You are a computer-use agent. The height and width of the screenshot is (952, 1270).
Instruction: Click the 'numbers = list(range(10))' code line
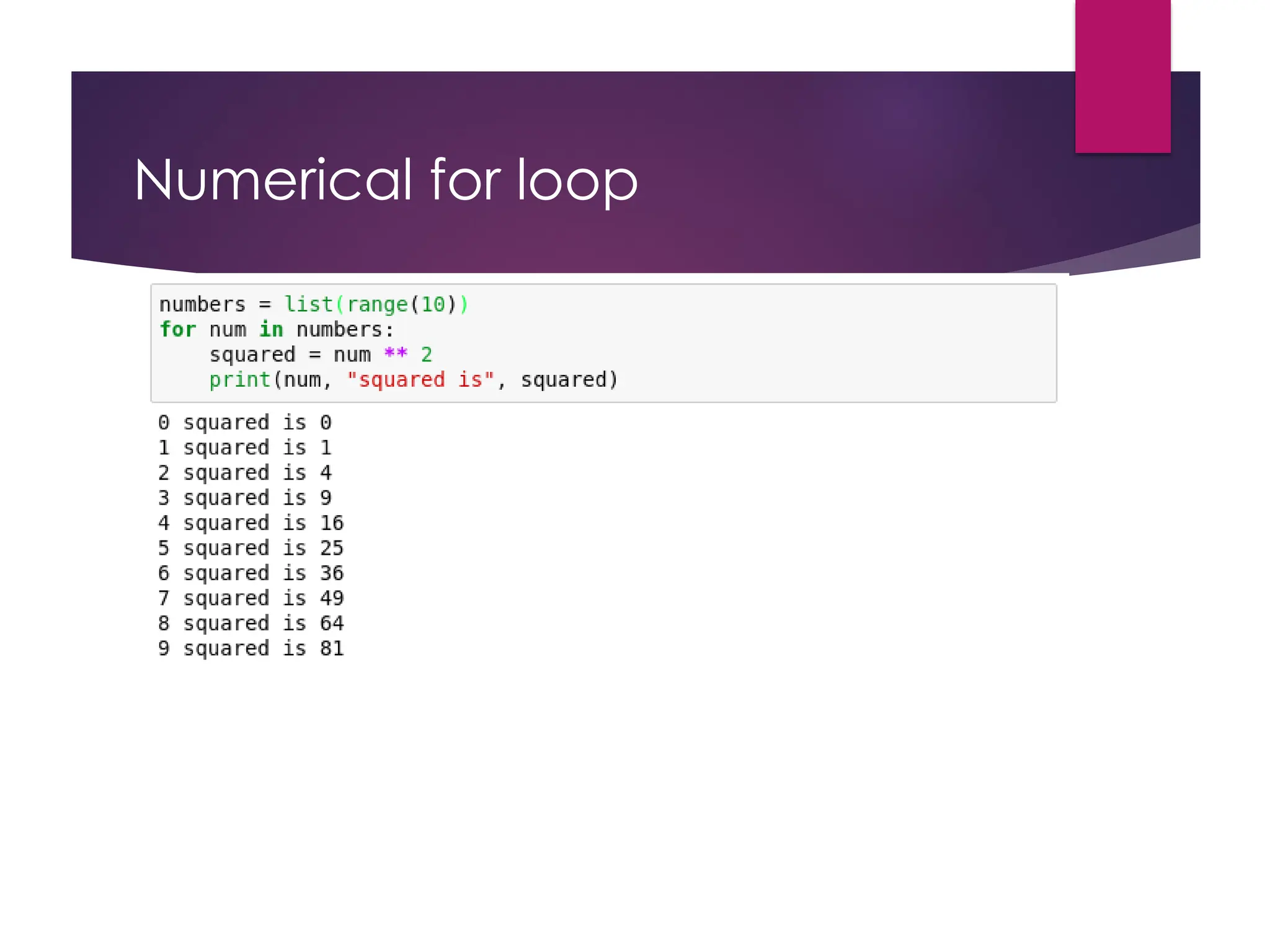[x=313, y=304]
